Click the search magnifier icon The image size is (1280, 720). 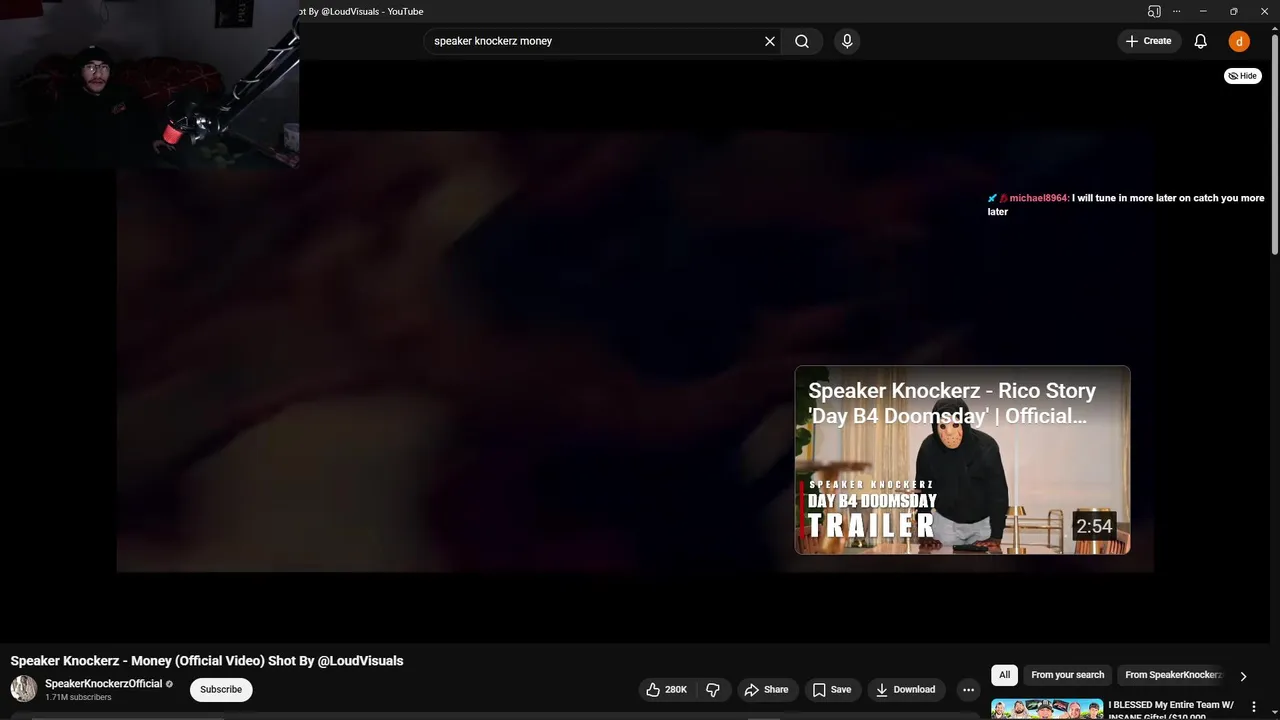(802, 41)
